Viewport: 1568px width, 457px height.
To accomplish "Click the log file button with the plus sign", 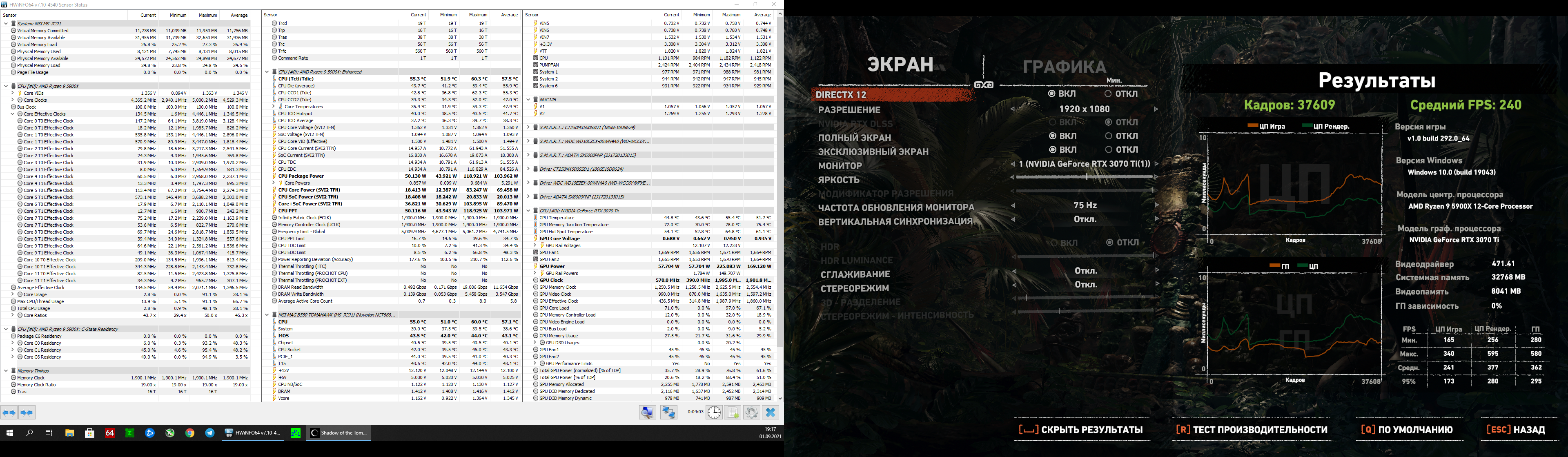I will point(733,412).
